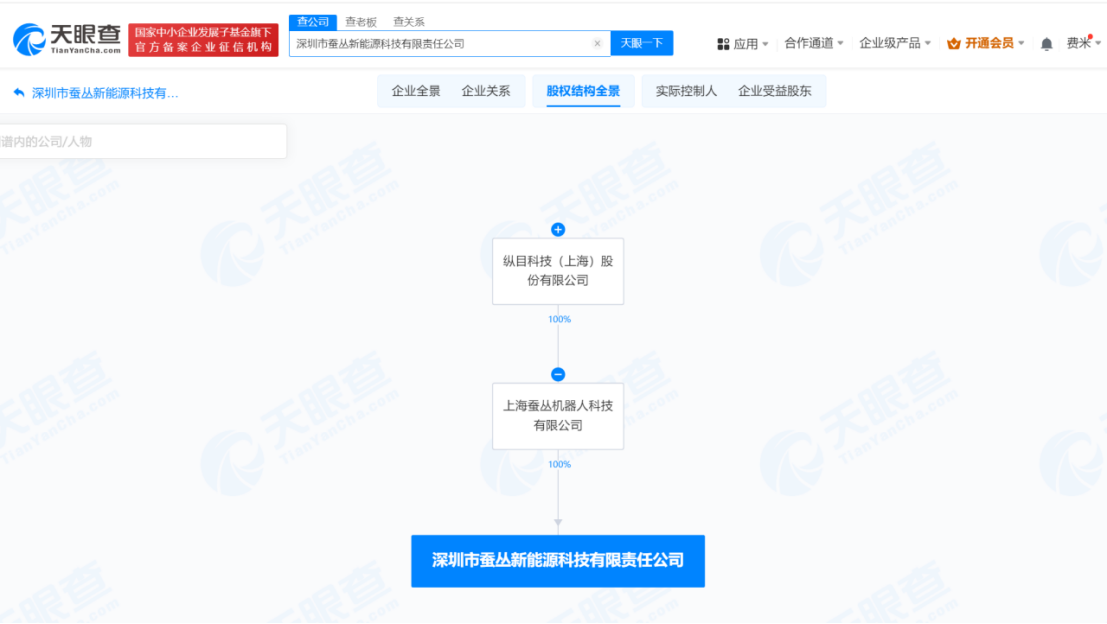
Task: Open the 实际控制人 tab
Action: 686,91
